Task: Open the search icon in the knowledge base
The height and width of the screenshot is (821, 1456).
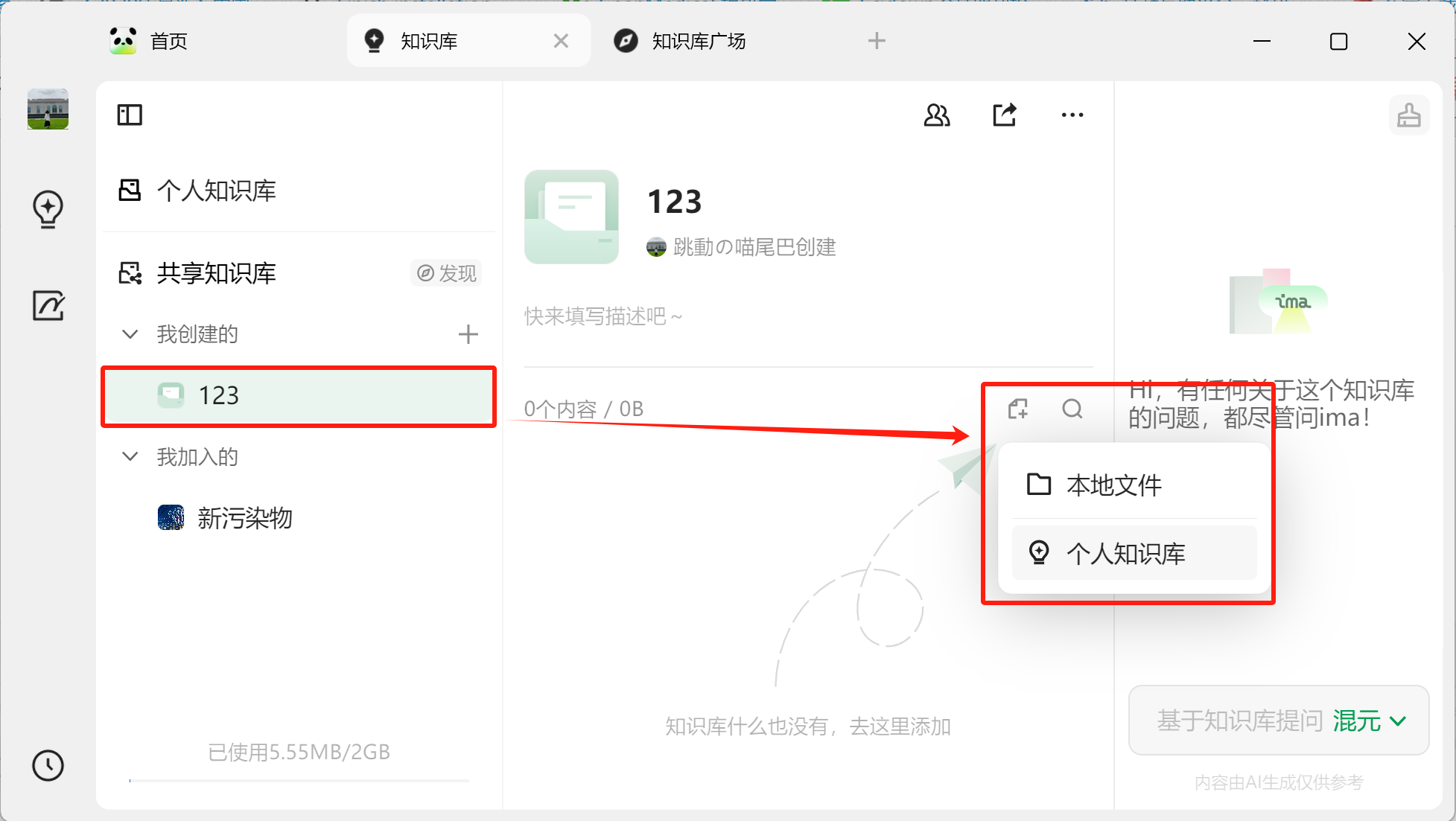Action: click(1072, 409)
